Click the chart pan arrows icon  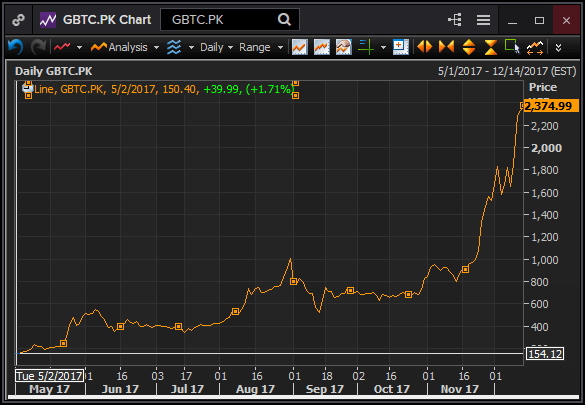click(535, 48)
